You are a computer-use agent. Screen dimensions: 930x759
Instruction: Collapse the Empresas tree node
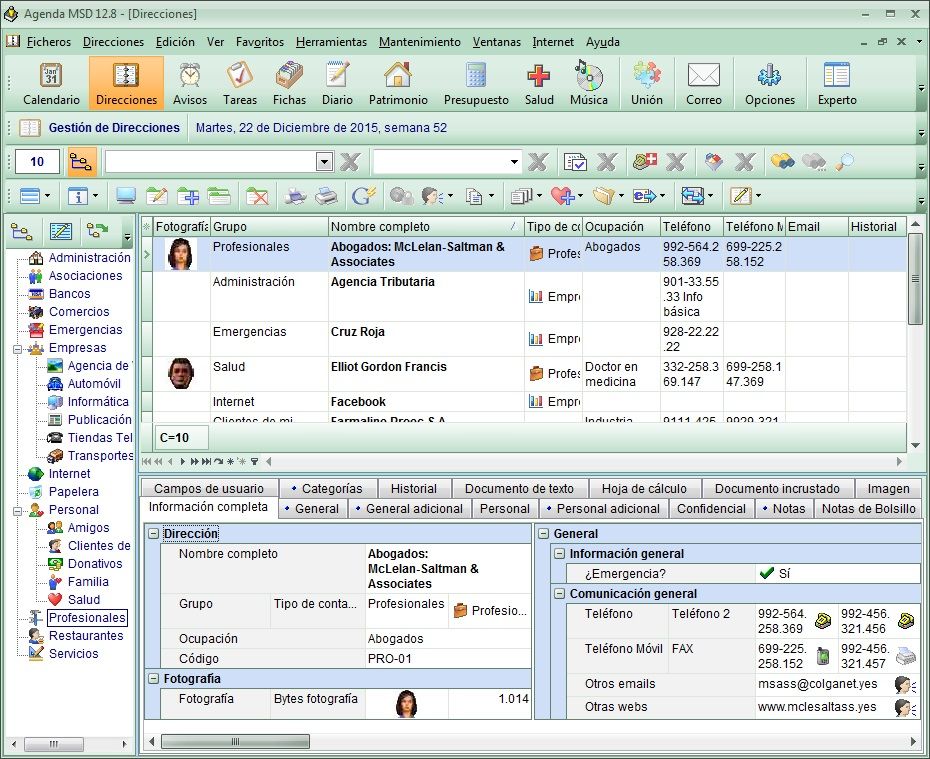tap(17, 349)
